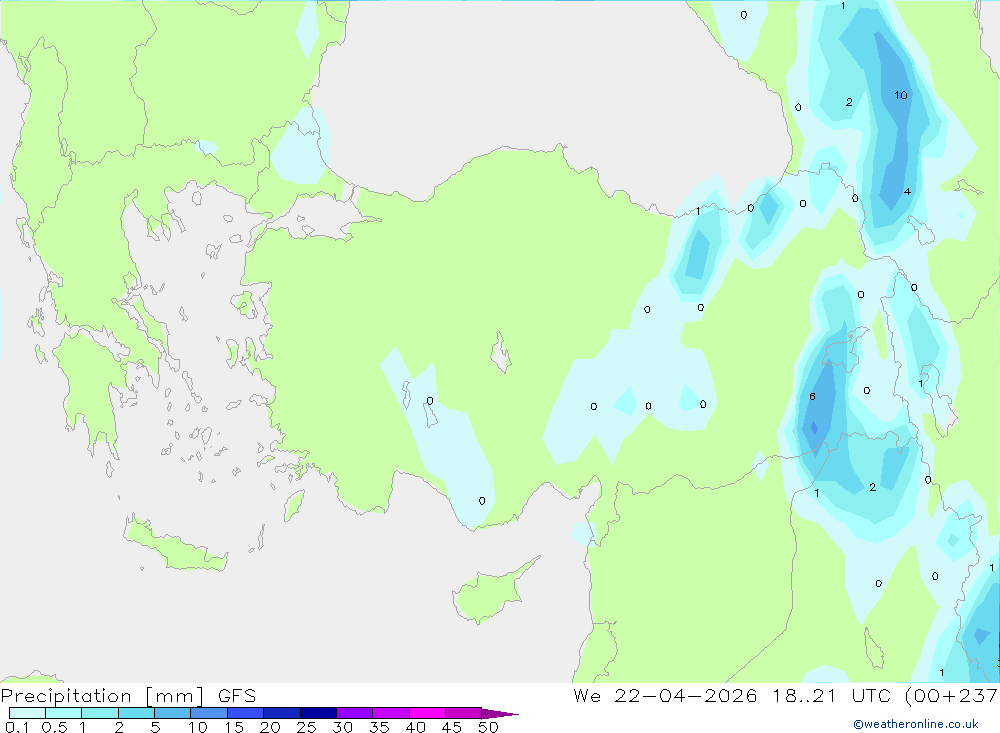The width and height of the screenshot is (1000, 733).
Task: Click the "Precipitation [mm] GFS" title
Action: [x=128, y=696]
